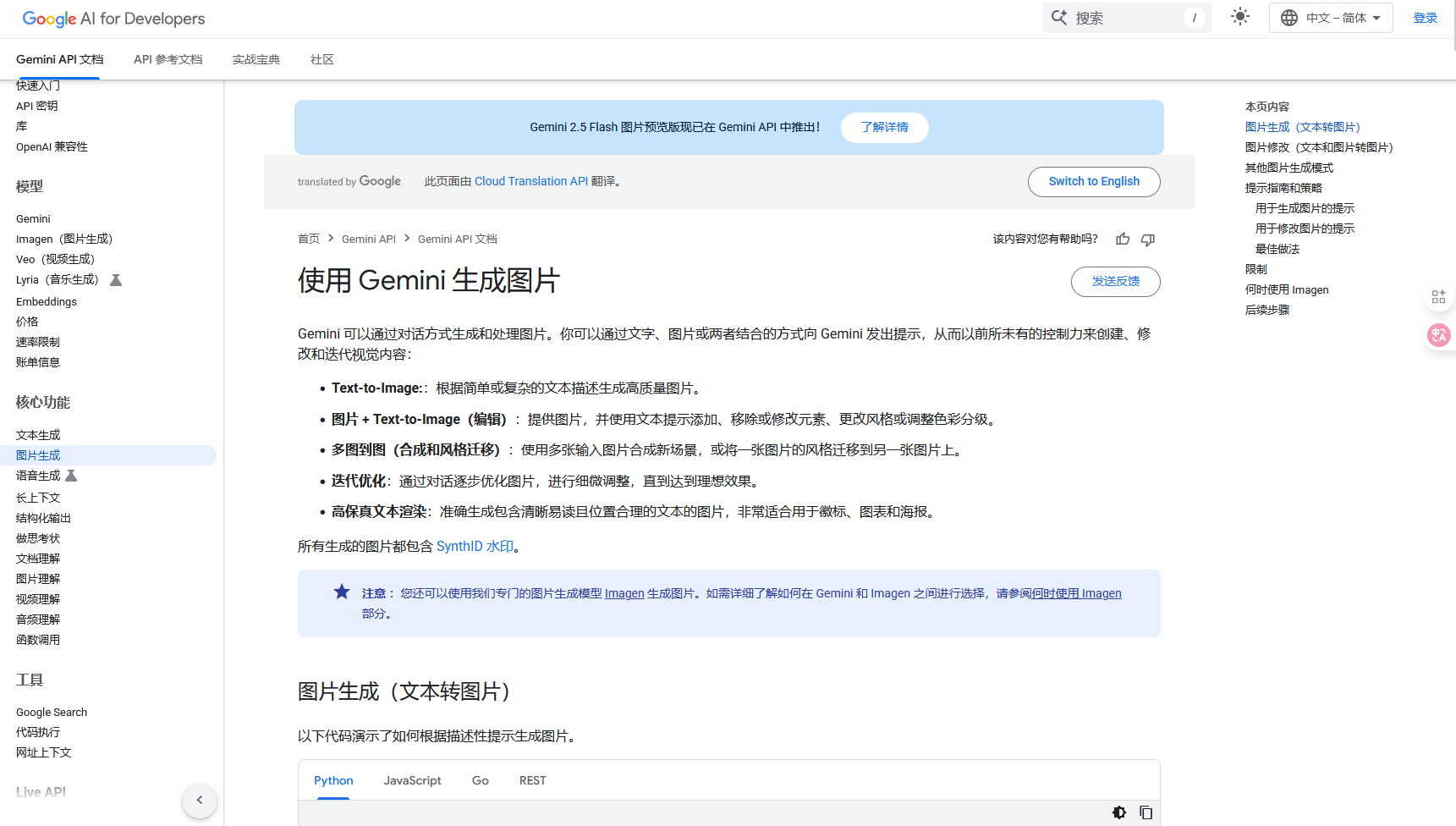Jump to 图片修改（文本和图片转图片）in contents

point(1319,147)
